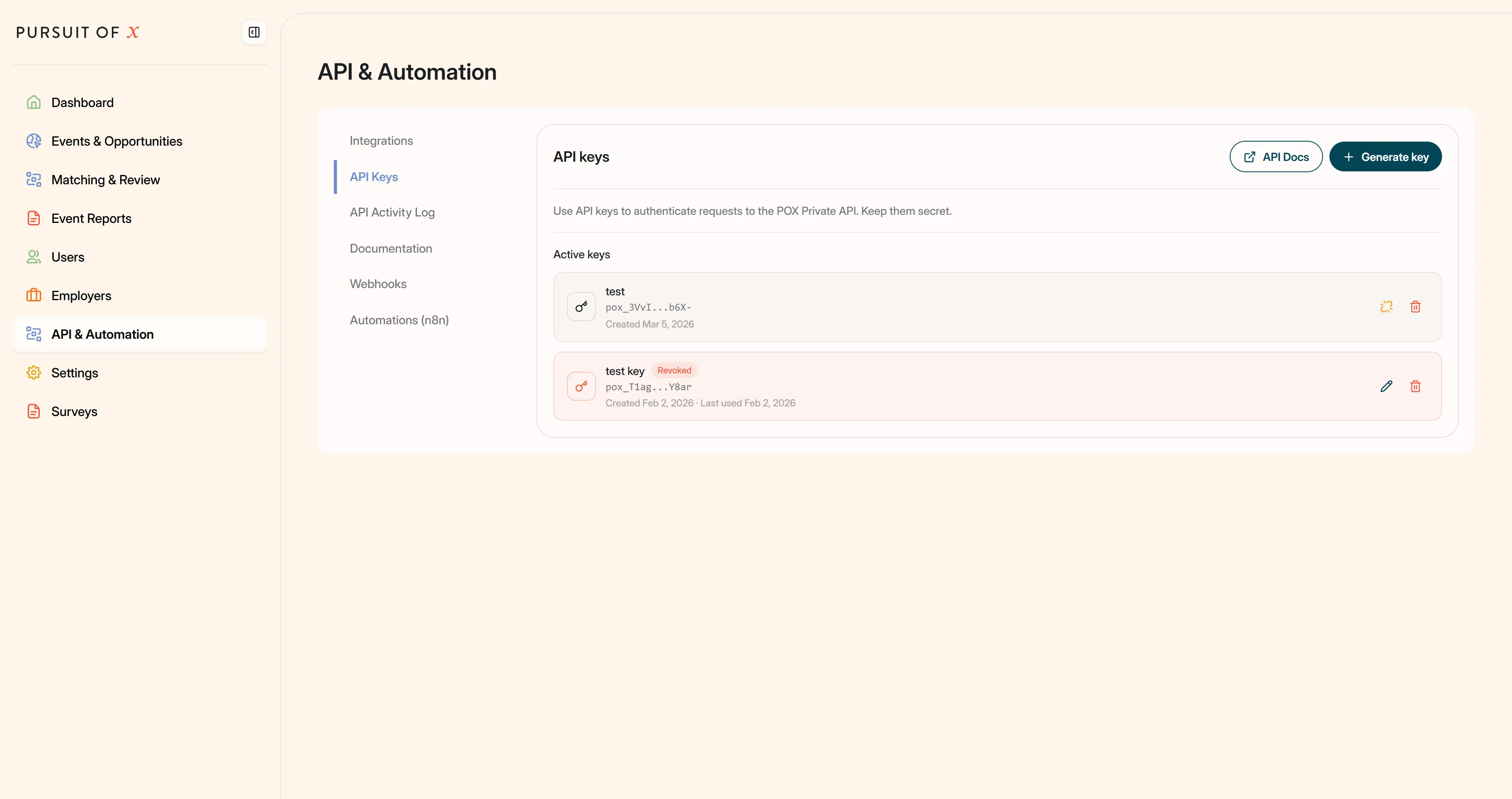This screenshot has width=1512, height=799.
Task: Collapse the sidebar with the panel icon
Action: pyautogui.click(x=254, y=32)
